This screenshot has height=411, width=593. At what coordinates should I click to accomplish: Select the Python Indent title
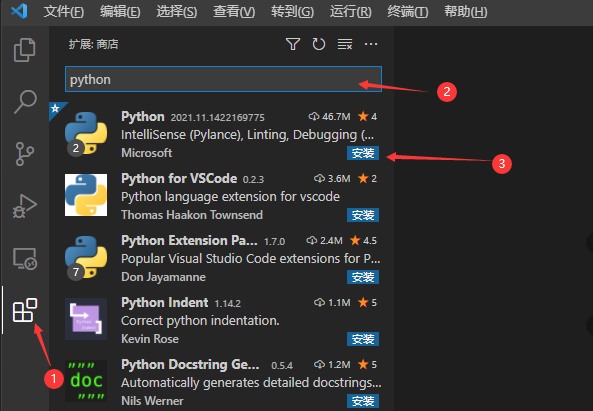tap(165, 302)
